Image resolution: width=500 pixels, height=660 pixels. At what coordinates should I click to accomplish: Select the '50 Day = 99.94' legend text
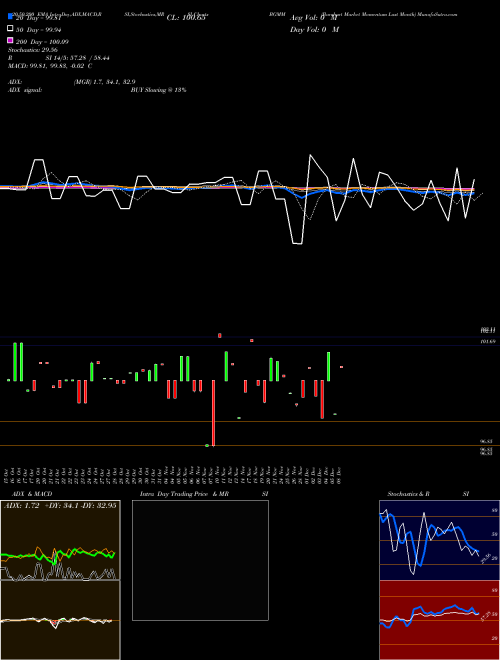[x=38, y=30]
